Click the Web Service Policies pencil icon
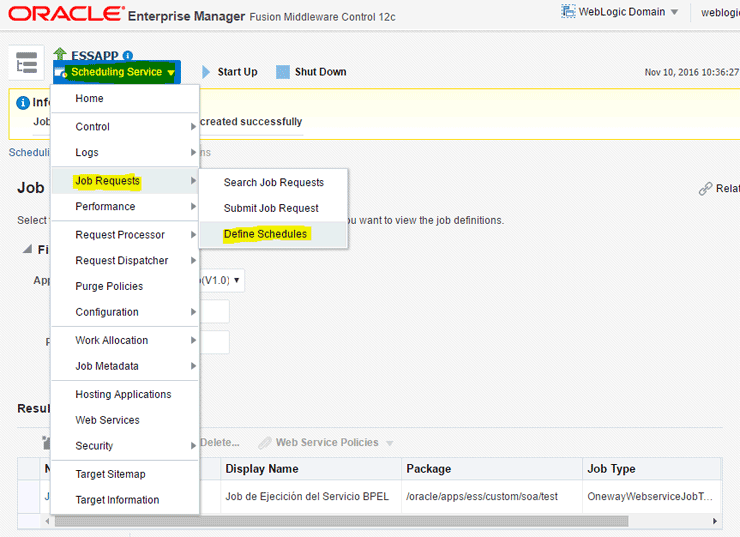This screenshot has width=740, height=537. tap(265, 443)
